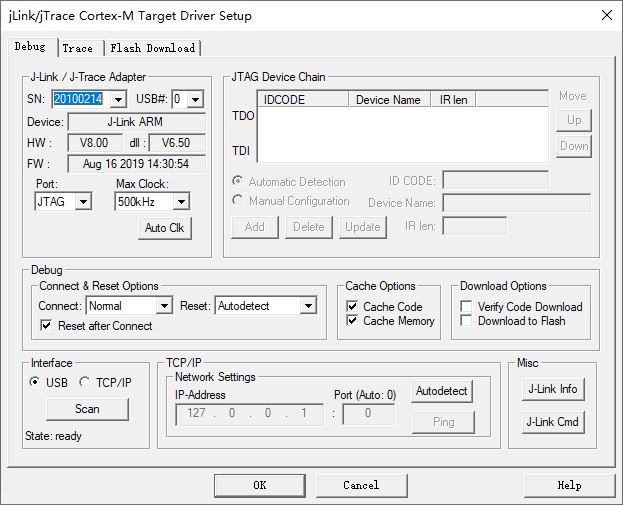This screenshot has height=505, width=623.
Task: Click the Port (Auto: 0) field
Action: [x=369, y=414]
